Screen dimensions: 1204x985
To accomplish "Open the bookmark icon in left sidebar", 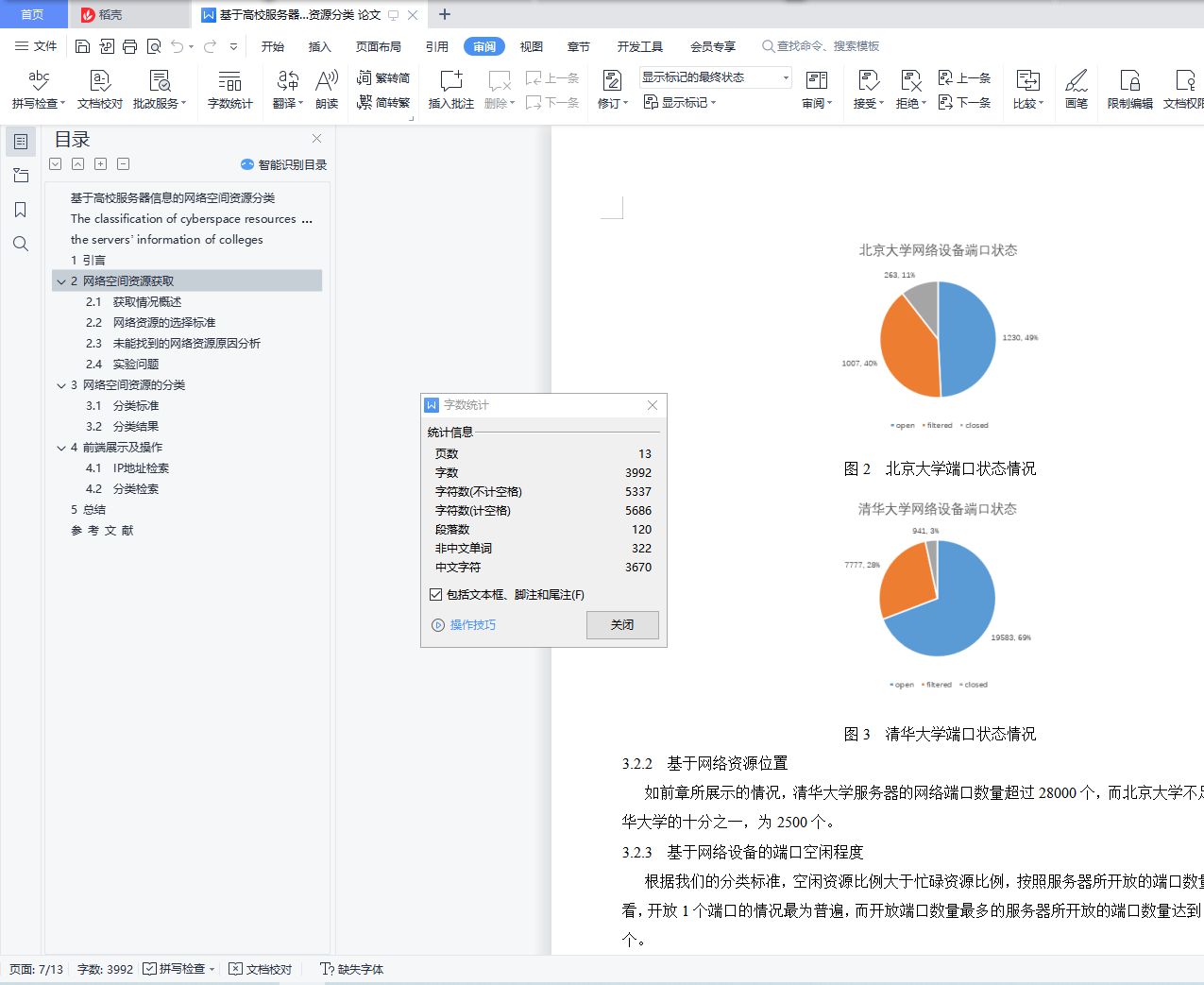I will point(21,210).
